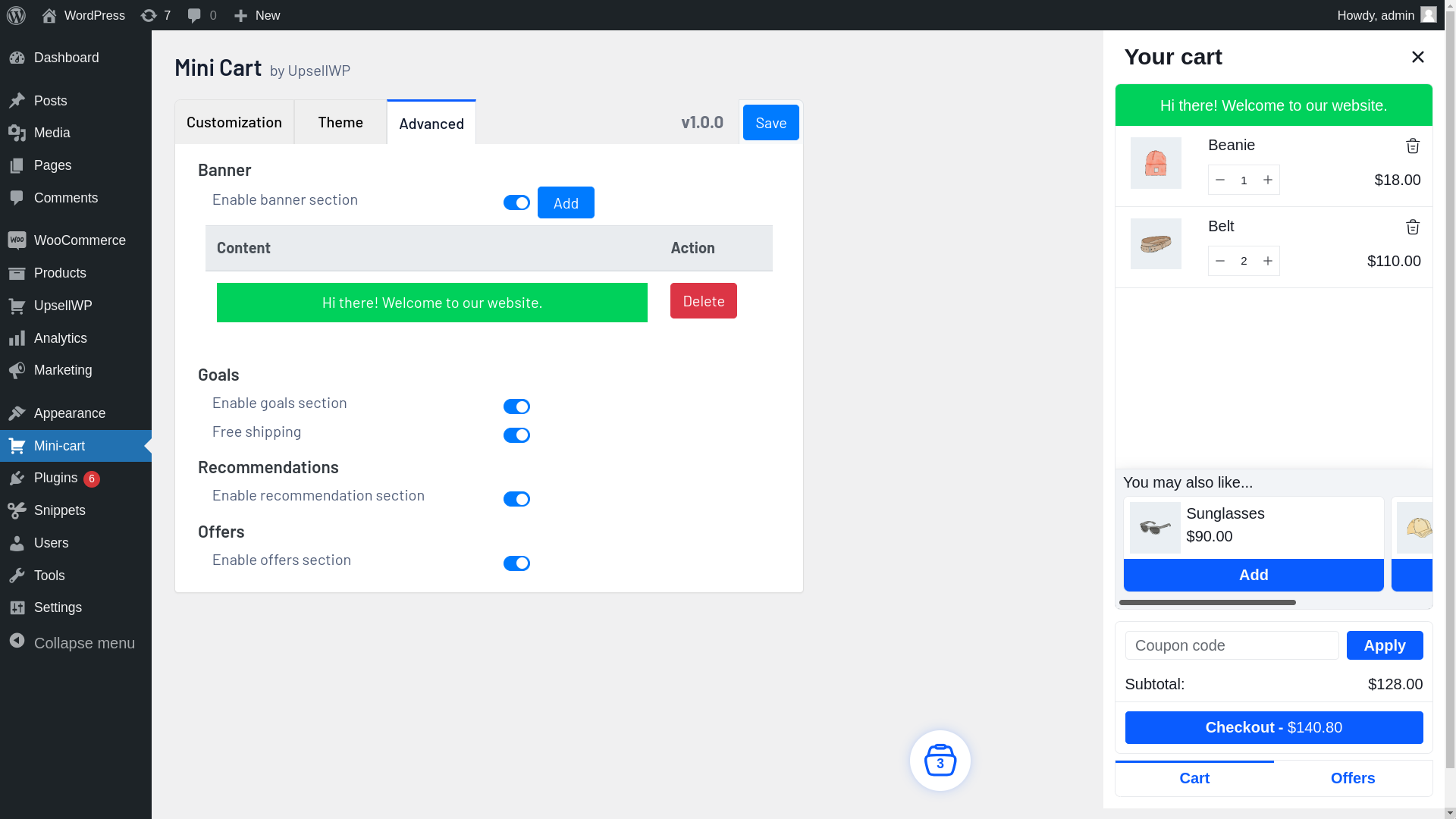Switch to the Offers tab
Screen dimensions: 1456x819
click(x=1353, y=778)
